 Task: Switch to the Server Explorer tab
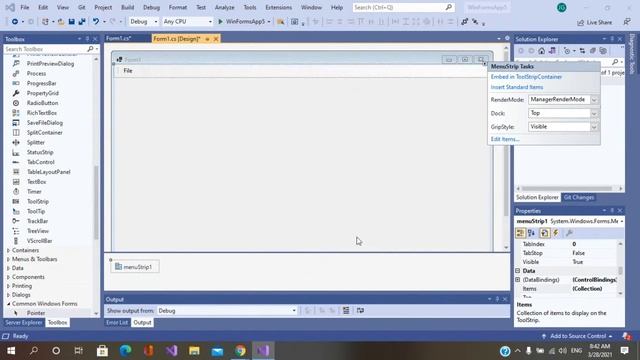click(24, 322)
